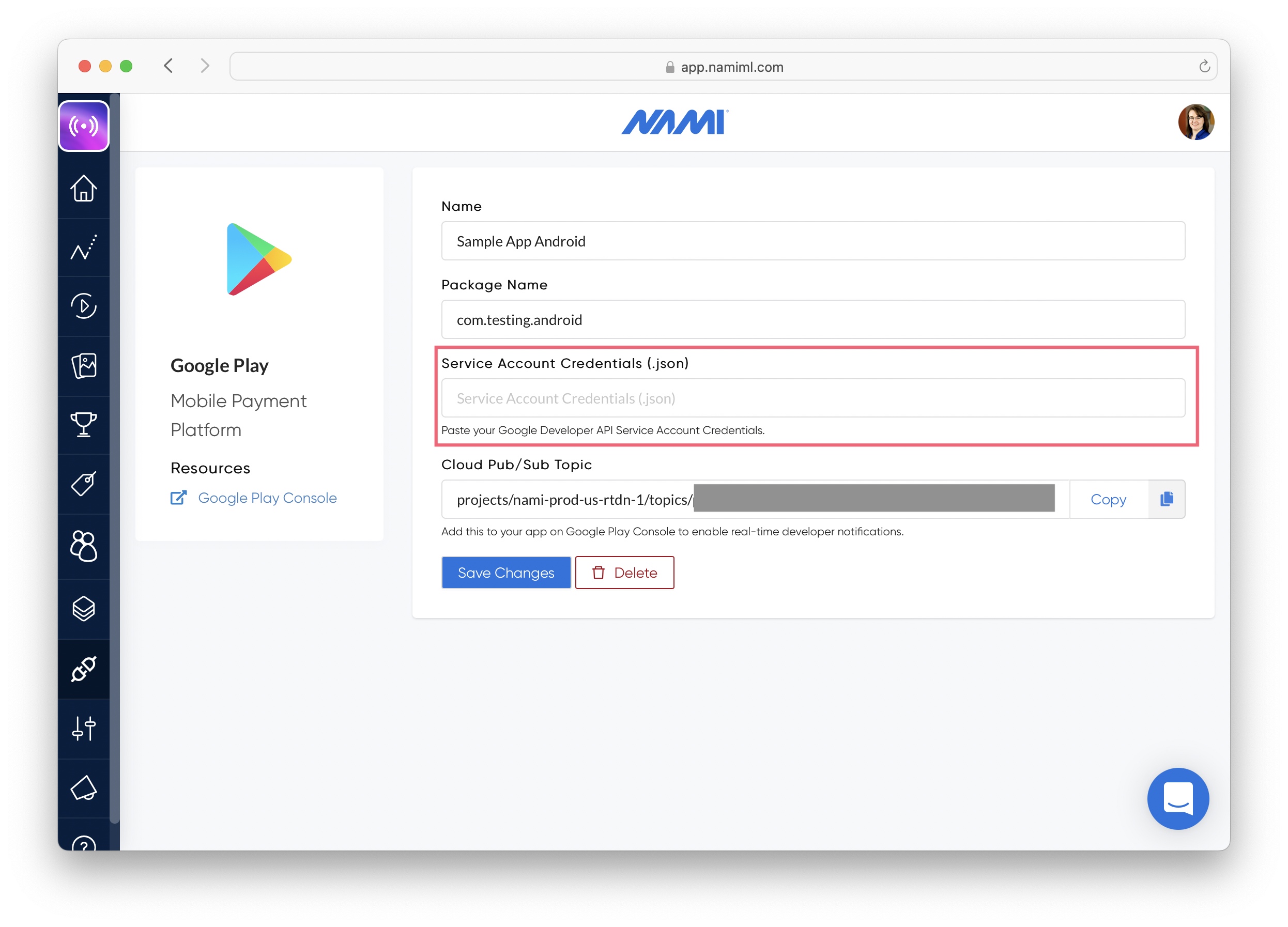Click the Save Changes button
This screenshot has width=1288, height=927.
505,573
